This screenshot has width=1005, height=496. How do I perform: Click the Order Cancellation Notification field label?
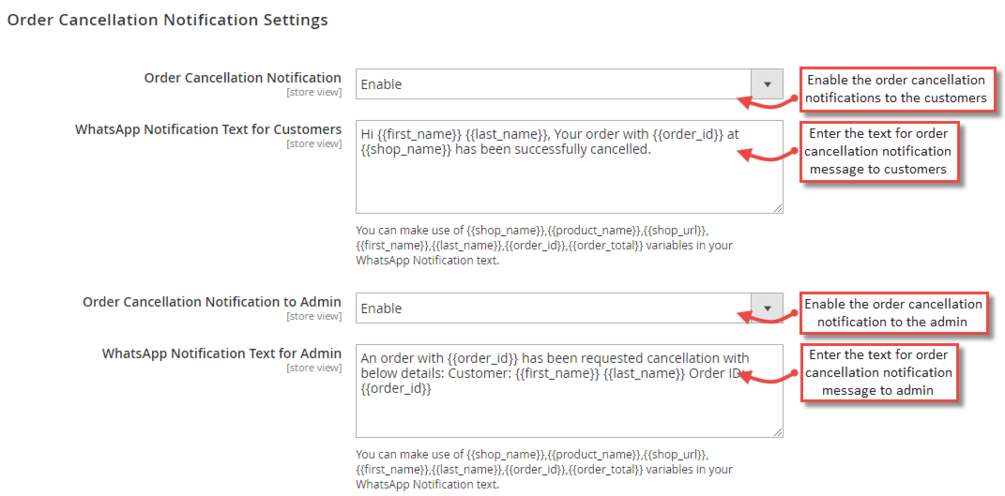pos(242,77)
